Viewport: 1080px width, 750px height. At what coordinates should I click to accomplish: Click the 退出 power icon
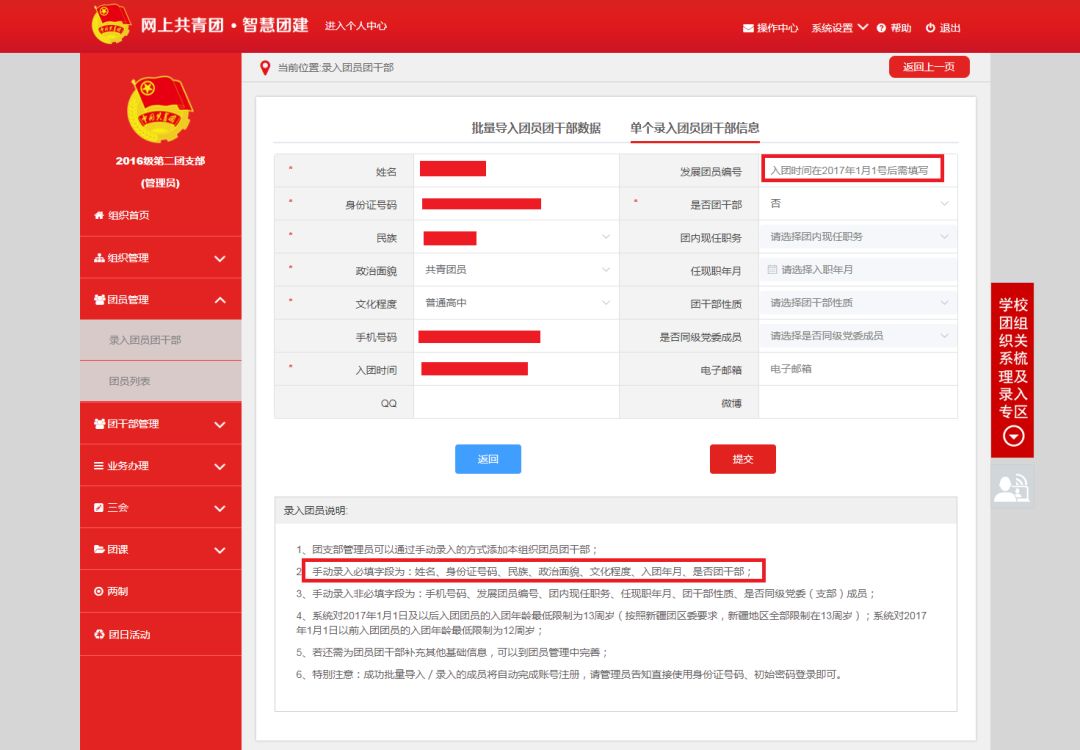point(930,28)
